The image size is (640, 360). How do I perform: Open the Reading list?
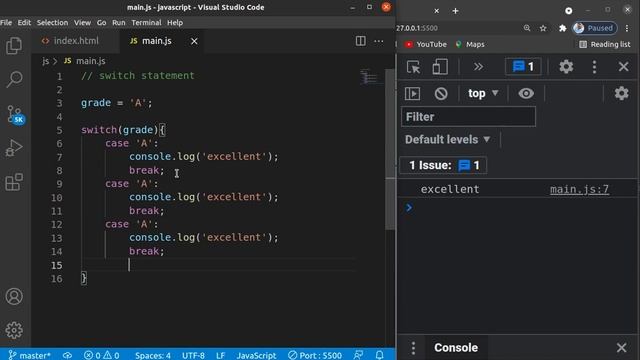pos(605,44)
